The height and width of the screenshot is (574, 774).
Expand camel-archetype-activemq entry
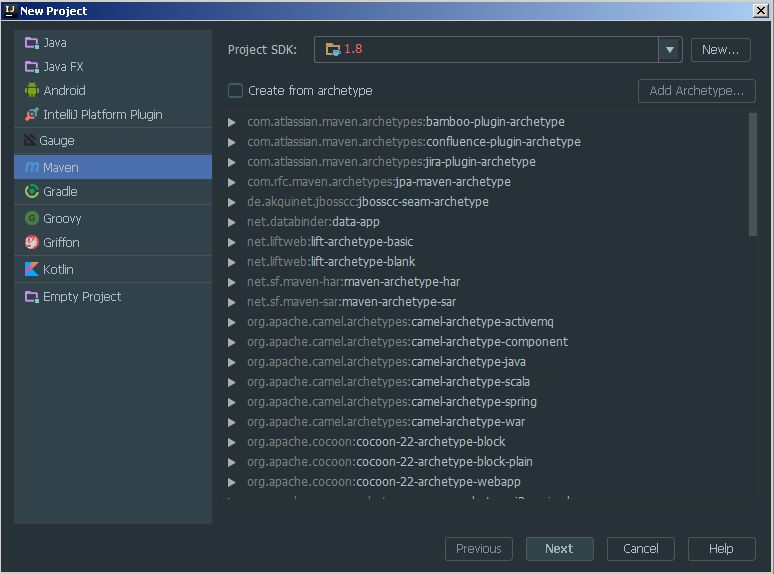click(x=232, y=322)
